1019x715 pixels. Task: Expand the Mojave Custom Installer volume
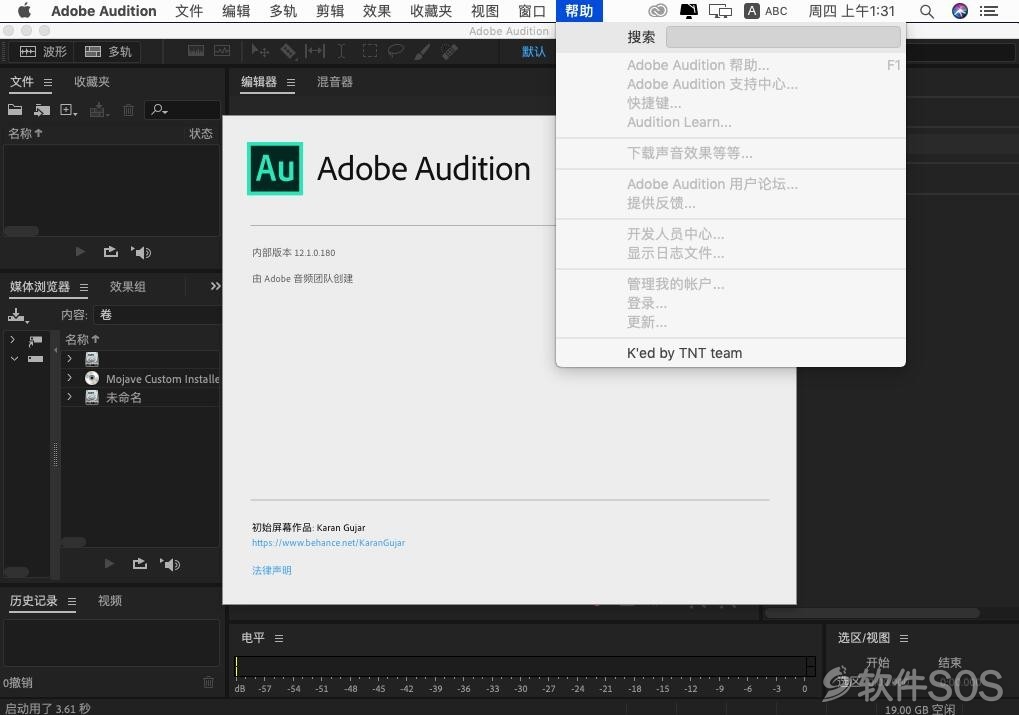point(70,378)
